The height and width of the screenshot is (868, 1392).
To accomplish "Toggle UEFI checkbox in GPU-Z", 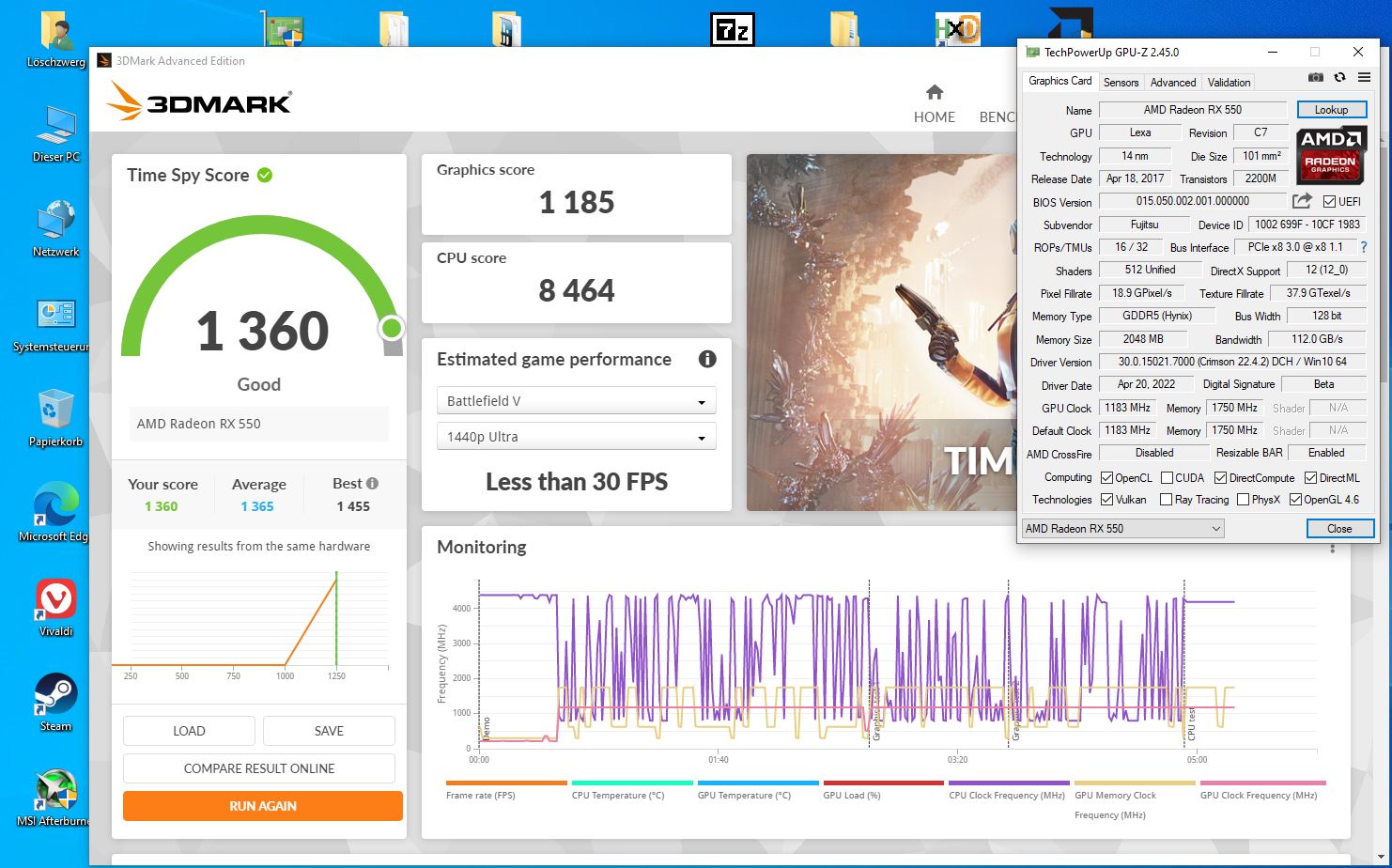I will (1329, 201).
